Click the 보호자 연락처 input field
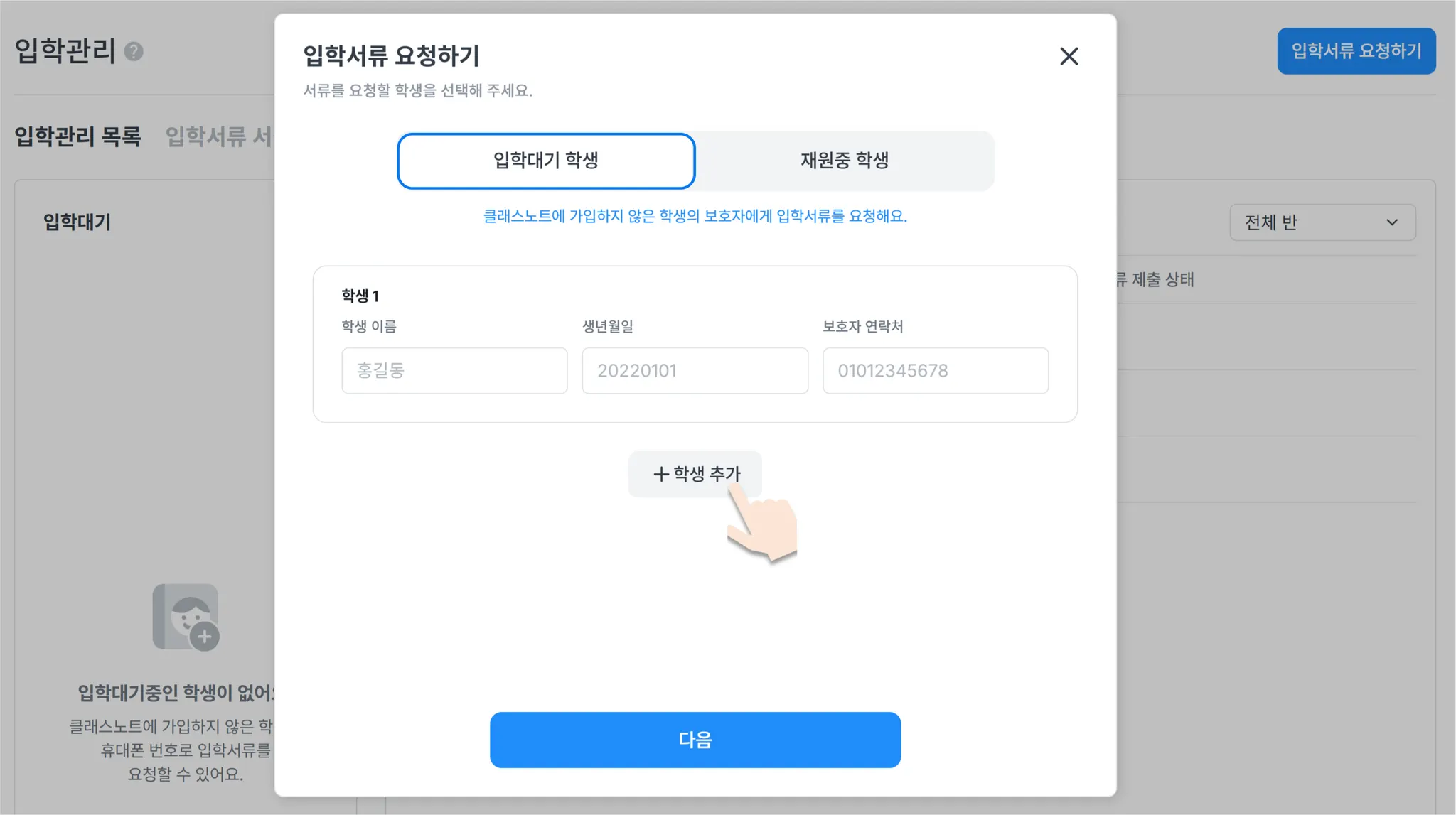This screenshot has height=815, width=1456. coord(935,370)
